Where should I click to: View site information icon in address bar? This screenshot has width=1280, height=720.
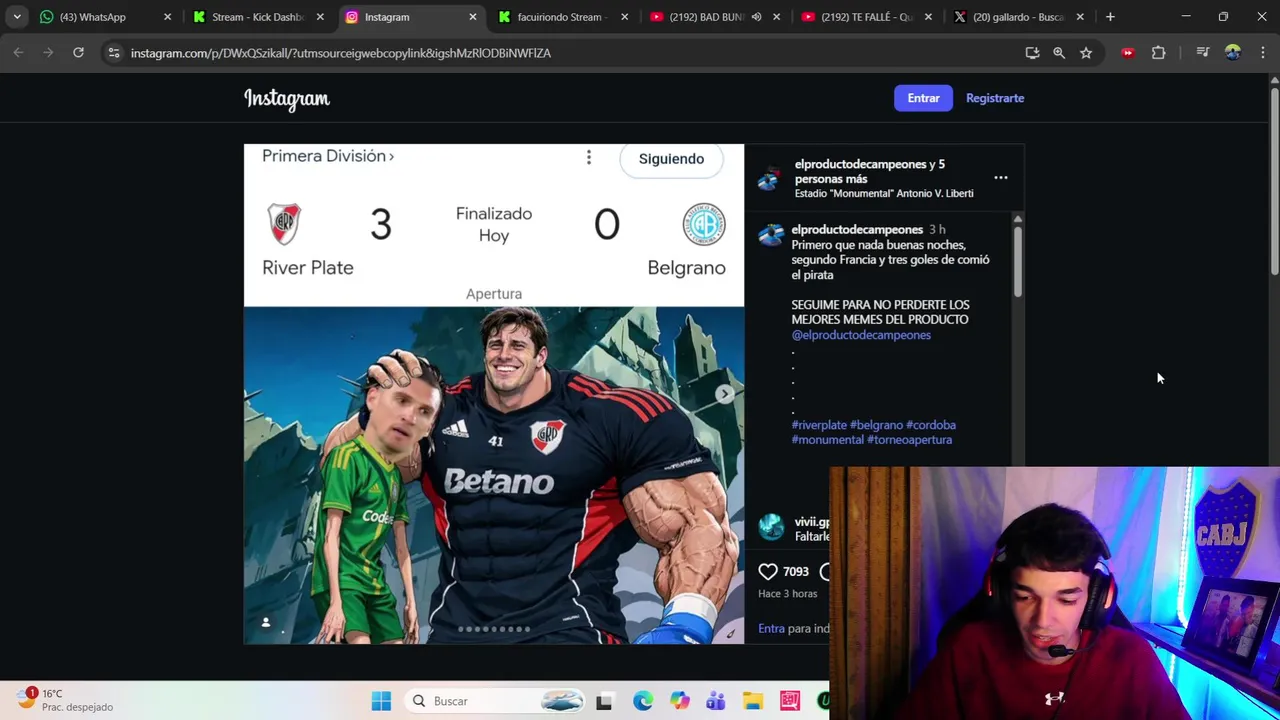tap(114, 53)
